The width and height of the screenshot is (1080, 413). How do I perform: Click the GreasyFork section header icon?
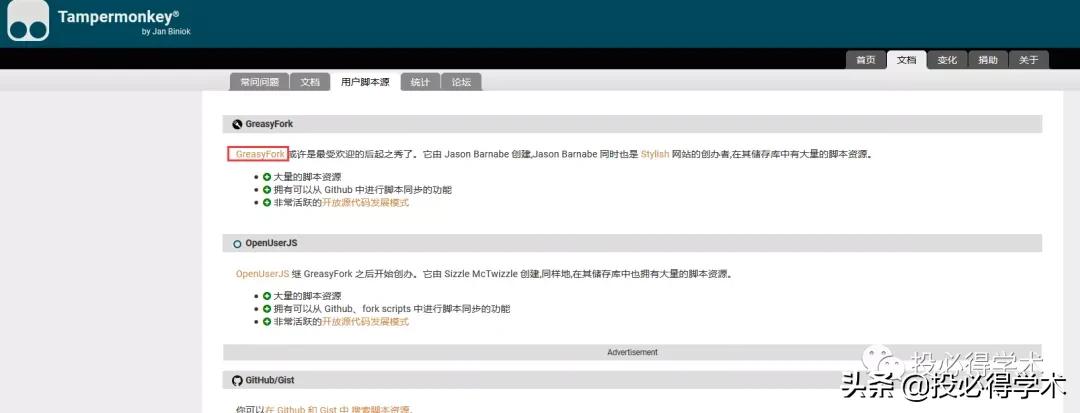click(x=238, y=125)
